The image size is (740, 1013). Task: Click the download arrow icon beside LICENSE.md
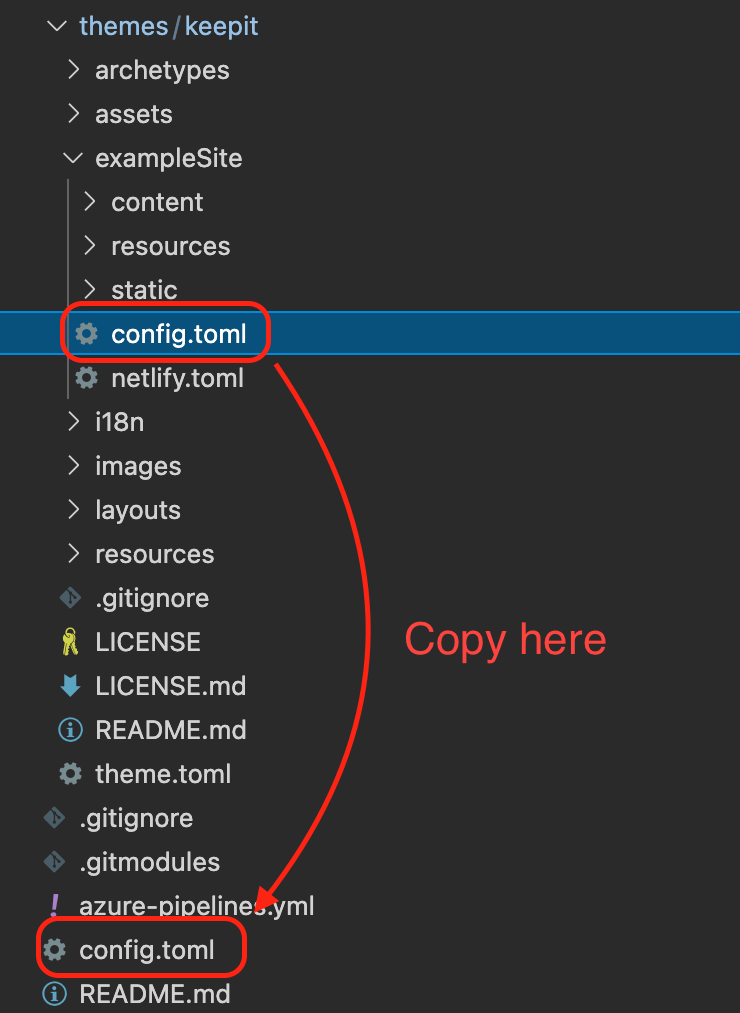(70, 685)
